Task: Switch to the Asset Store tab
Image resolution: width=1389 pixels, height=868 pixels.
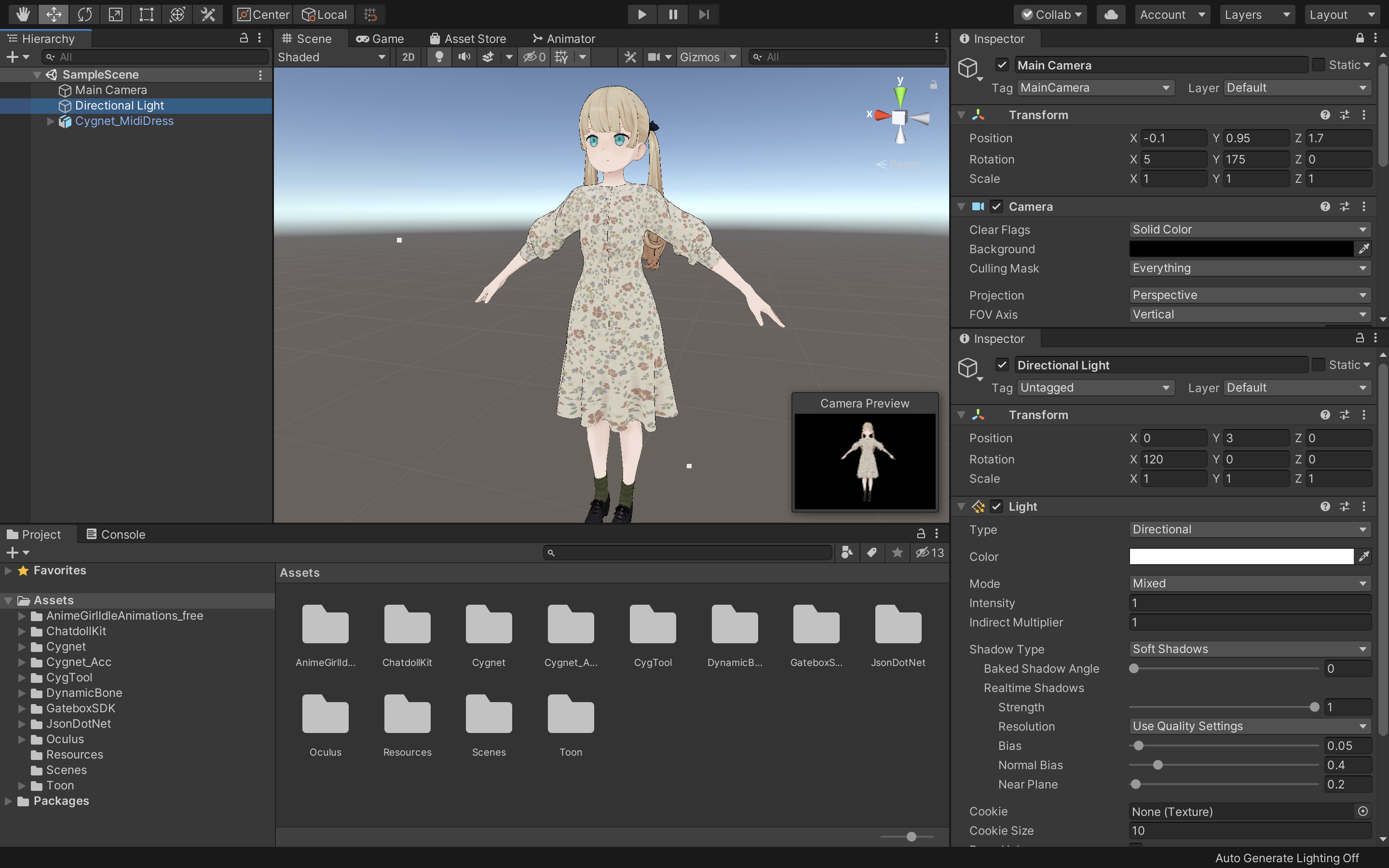Action: coord(468,38)
